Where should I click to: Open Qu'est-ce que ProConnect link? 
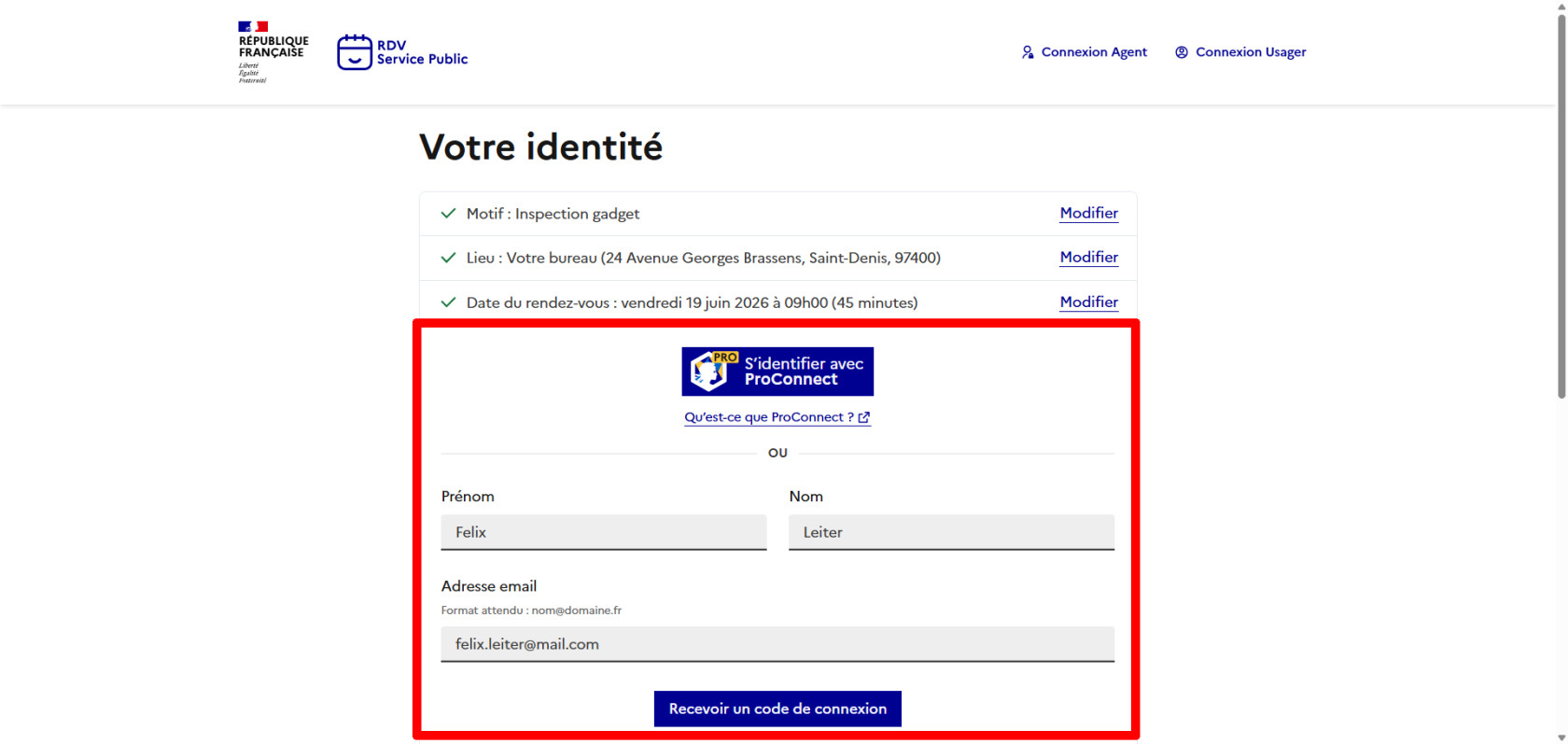point(777,417)
